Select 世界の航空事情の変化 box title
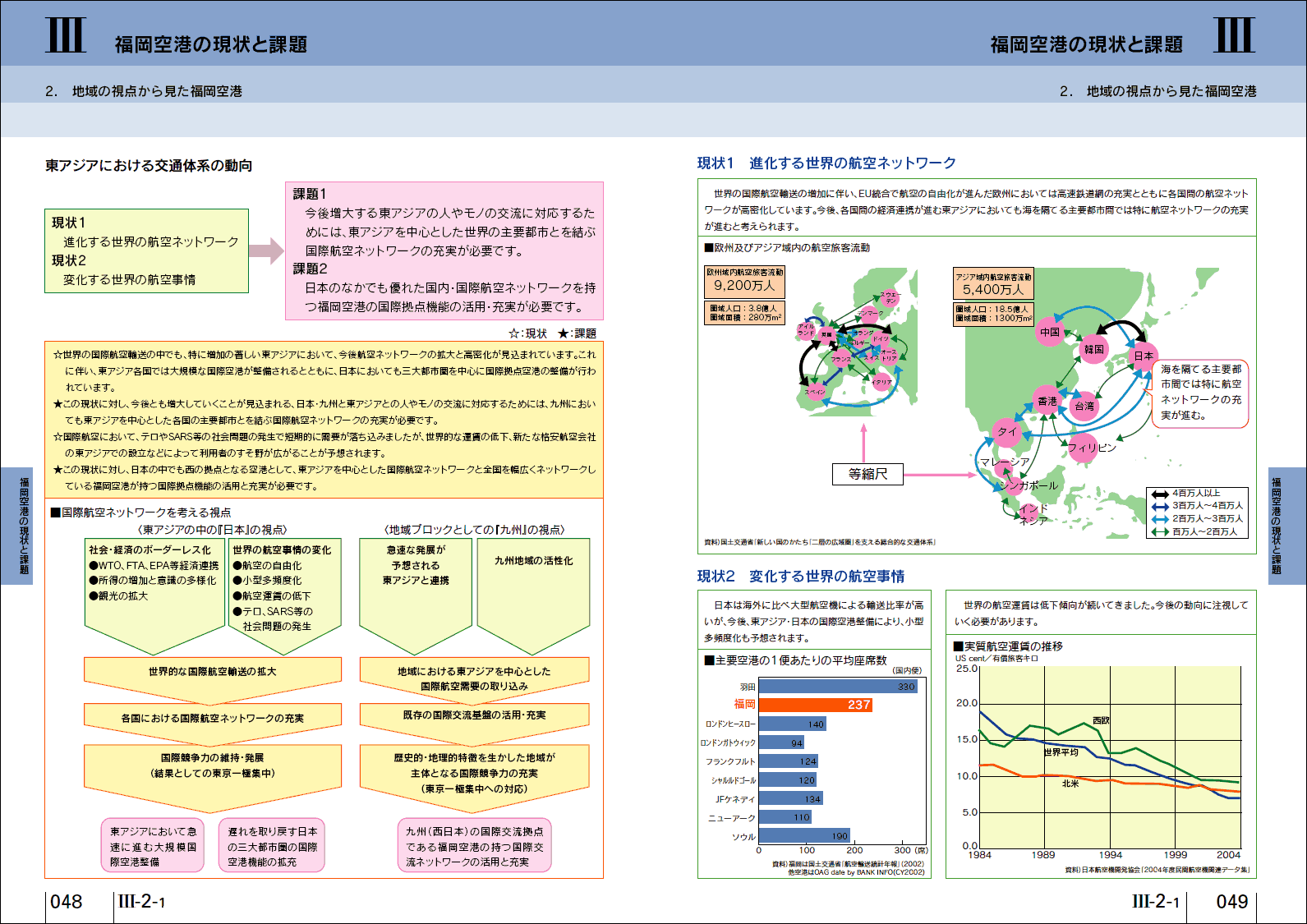1307x924 pixels. coord(282,550)
